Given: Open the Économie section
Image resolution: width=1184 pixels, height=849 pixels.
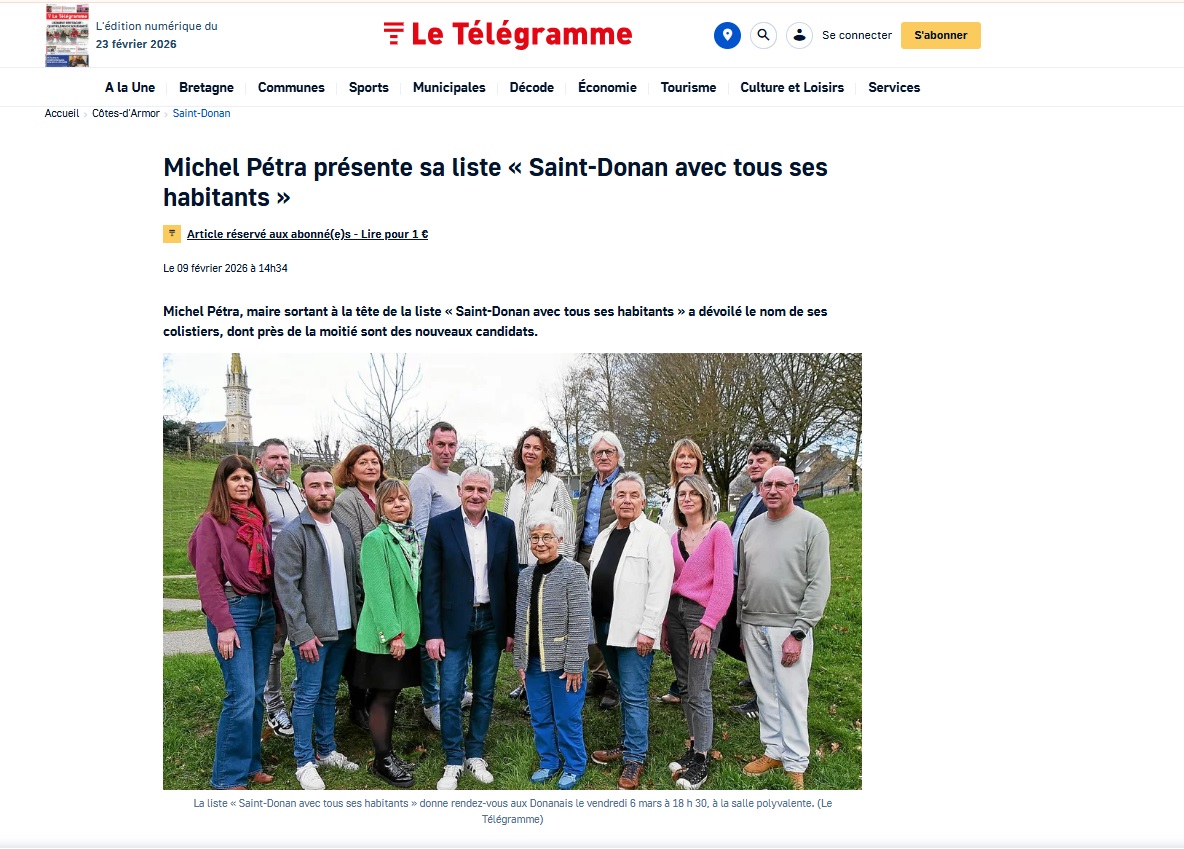Looking at the screenshot, I should click(x=607, y=88).
